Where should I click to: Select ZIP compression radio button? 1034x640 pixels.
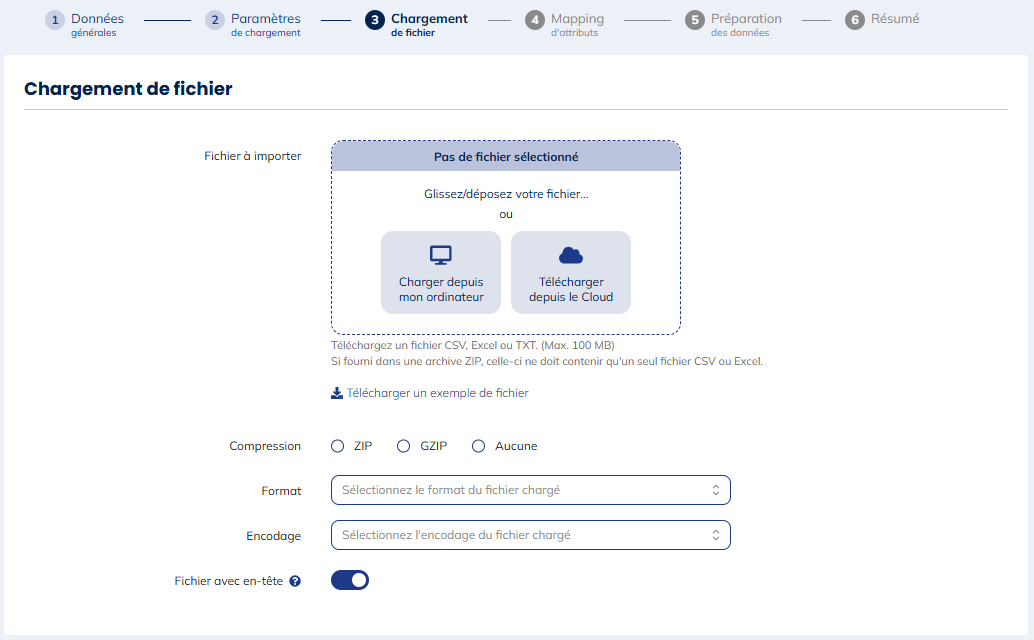(x=338, y=446)
